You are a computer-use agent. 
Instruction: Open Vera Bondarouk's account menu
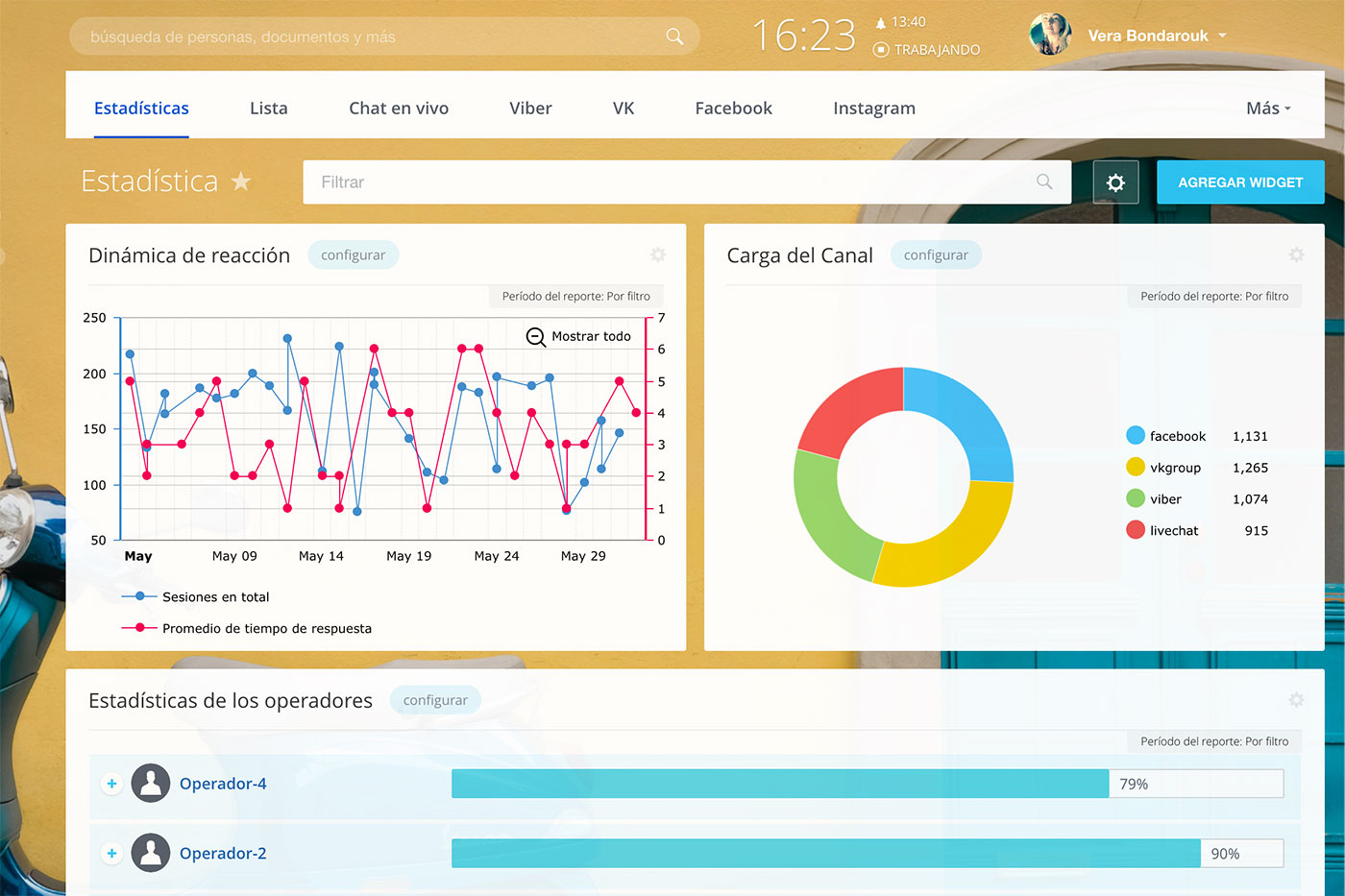[x=1147, y=36]
